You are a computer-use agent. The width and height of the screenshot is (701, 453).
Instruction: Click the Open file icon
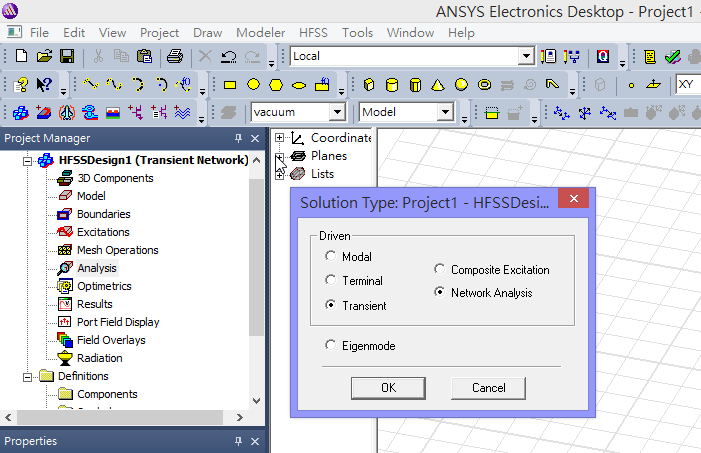tap(44, 56)
